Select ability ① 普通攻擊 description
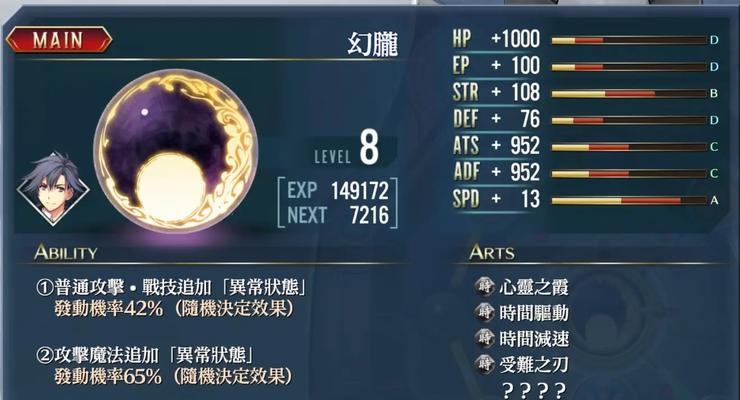The width and height of the screenshot is (740, 400). [x=171, y=298]
